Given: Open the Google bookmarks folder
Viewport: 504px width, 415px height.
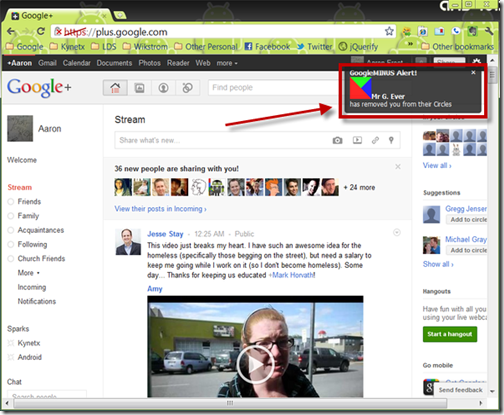Looking at the screenshot, I should tap(25, 47).
